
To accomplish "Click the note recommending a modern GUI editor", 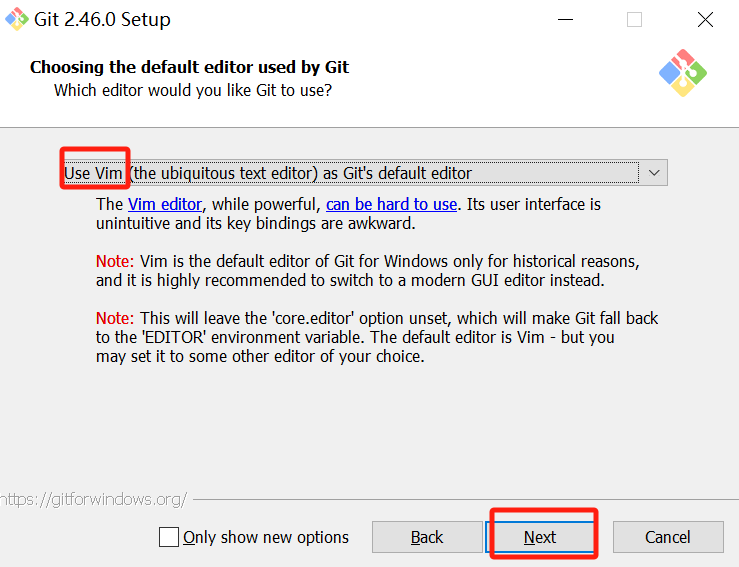I will (367, 271).
